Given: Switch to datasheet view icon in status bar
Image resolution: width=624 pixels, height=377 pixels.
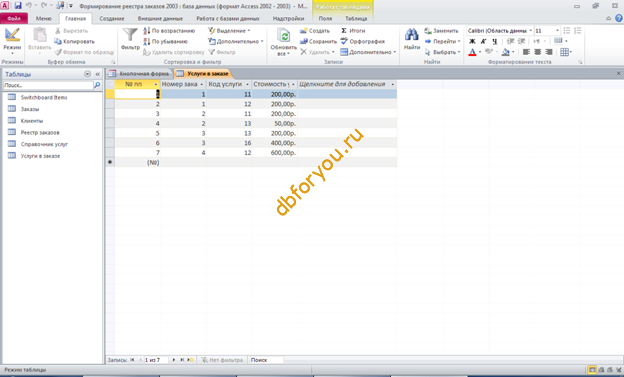Looking at the screenshot, I should coord(592,370).
